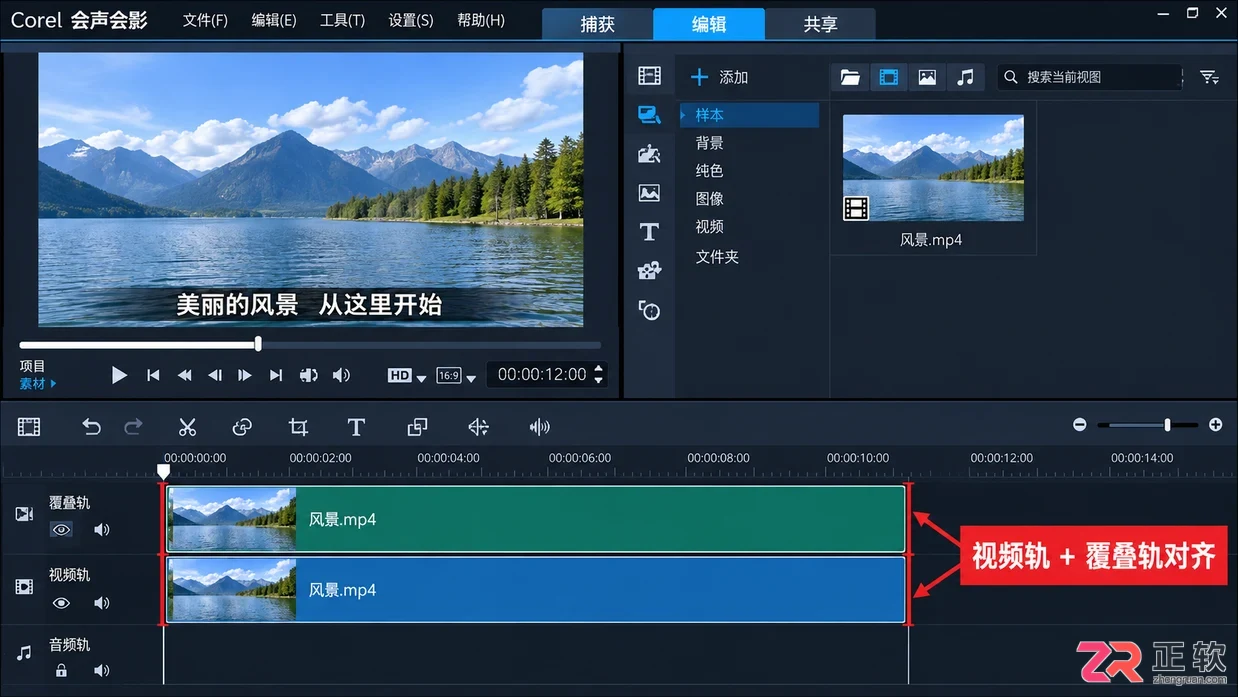
Task: Open the preview volume speaker dropdown
Action: (x=341, y=375)
